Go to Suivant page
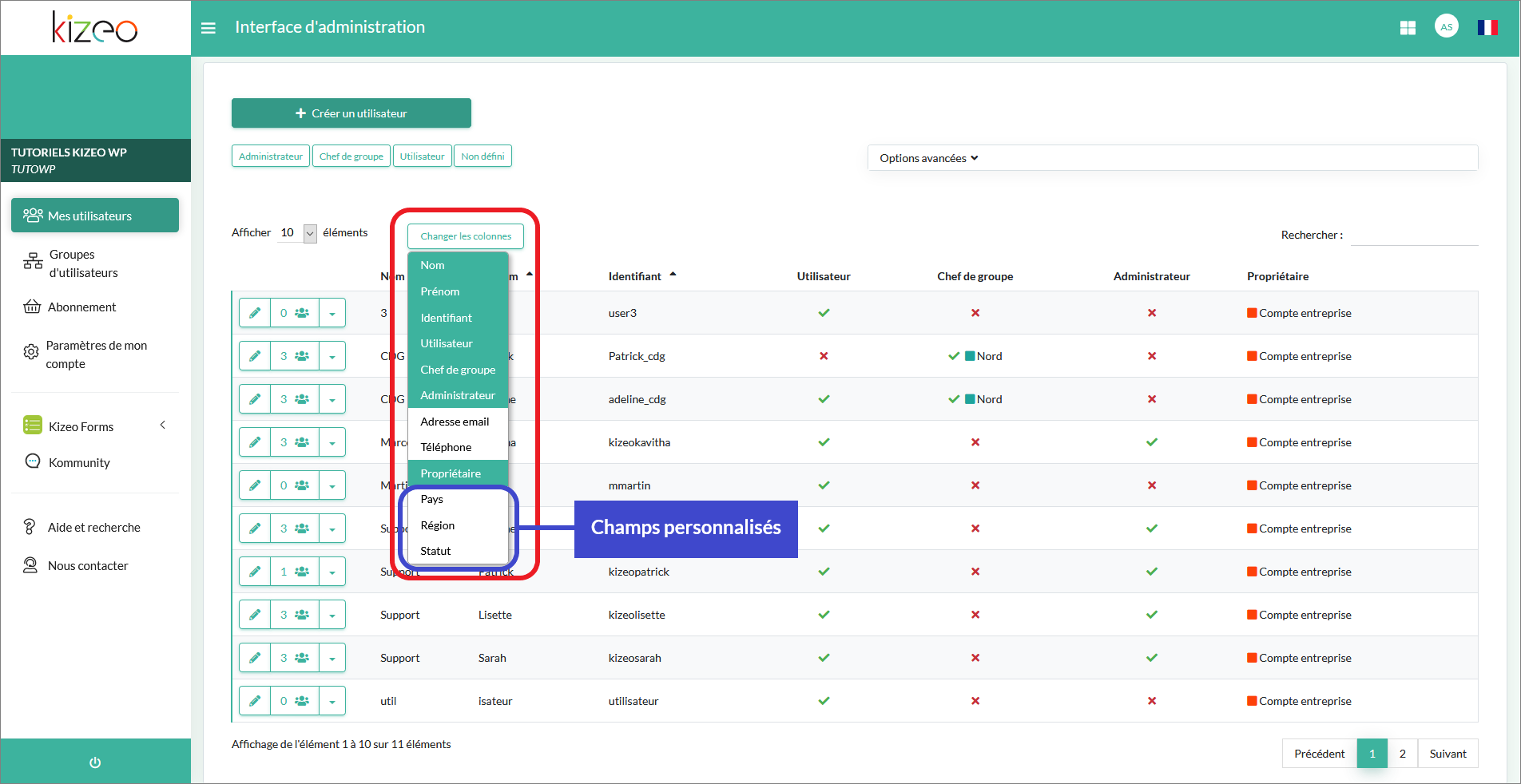The image size is (1521, 784). click(1448, 754)
